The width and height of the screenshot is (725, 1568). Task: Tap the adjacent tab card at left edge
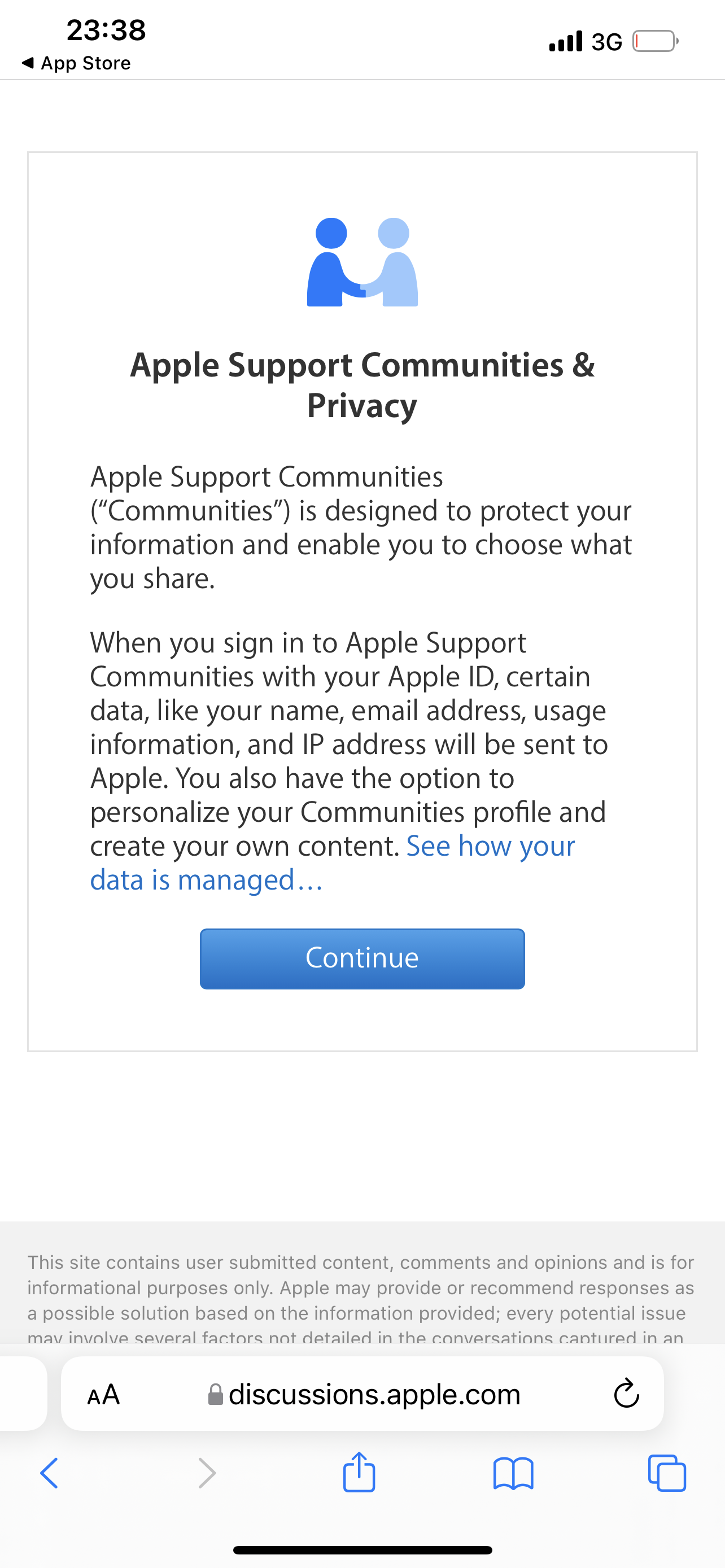(x=22, y=1393)
